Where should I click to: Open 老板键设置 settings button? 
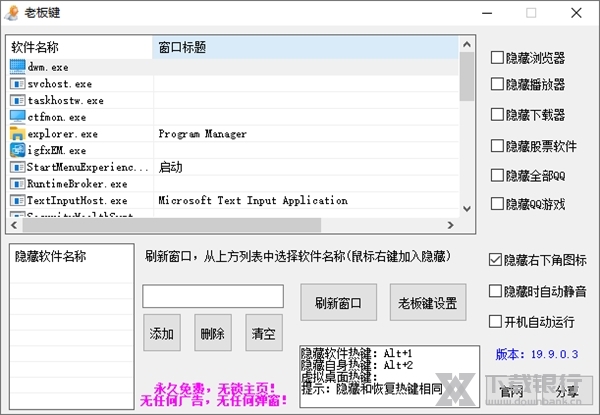(x=427, y=303)
